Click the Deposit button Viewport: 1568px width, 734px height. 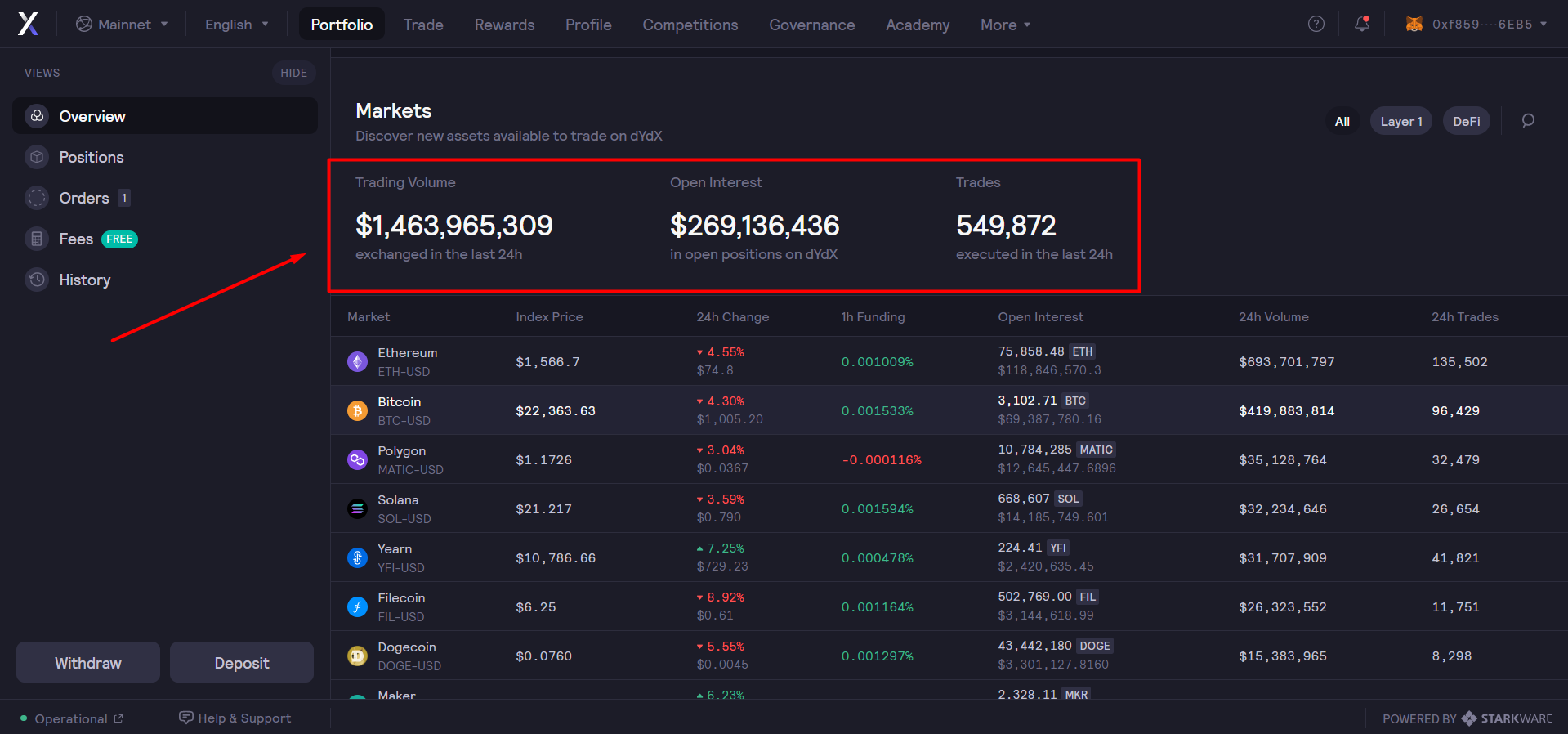242,662
